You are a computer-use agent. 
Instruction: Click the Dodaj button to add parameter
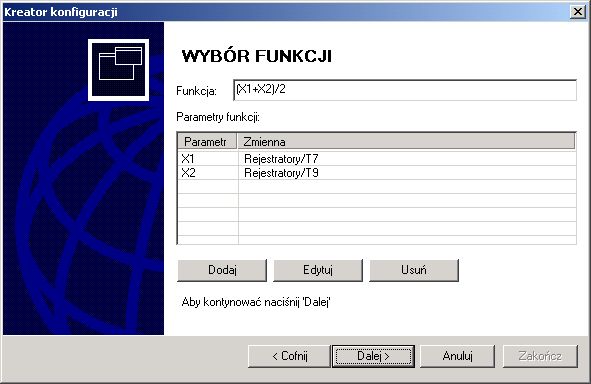click(222, 270)
